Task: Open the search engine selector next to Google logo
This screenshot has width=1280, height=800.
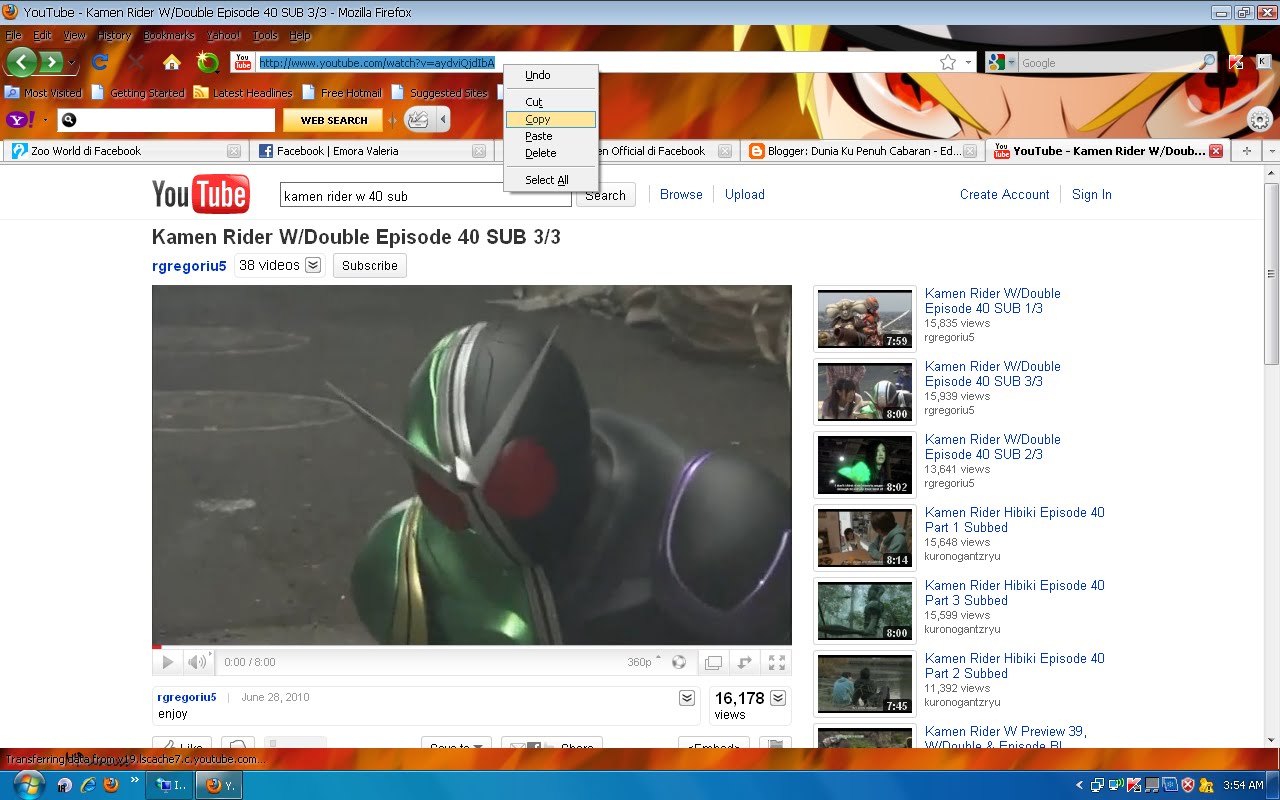Action: [x=1012, y=62]
